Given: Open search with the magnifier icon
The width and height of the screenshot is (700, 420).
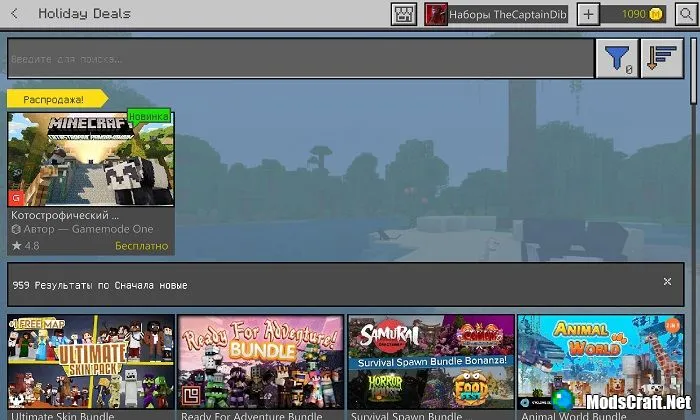Looking at the screenshot, I should 686,14.
